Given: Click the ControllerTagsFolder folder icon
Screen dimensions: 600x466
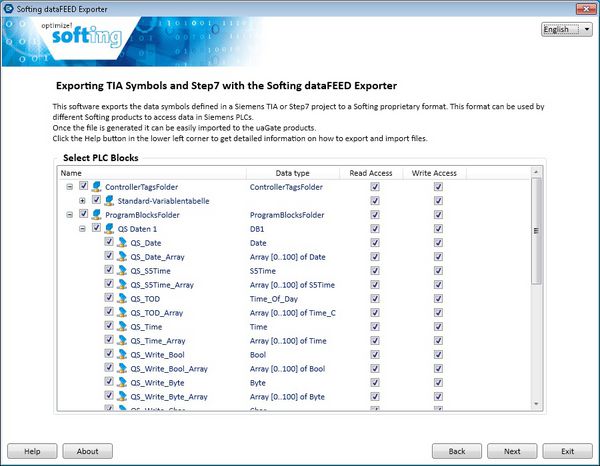Looking at the screenshot, I should click(97, 187).
